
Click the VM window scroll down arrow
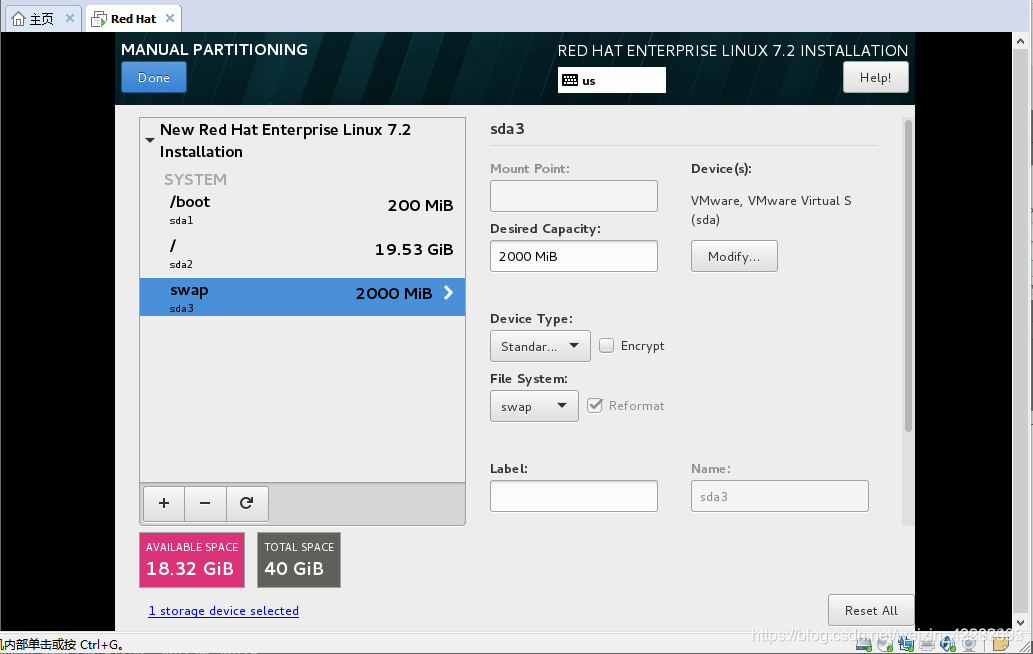point(1020,622)
